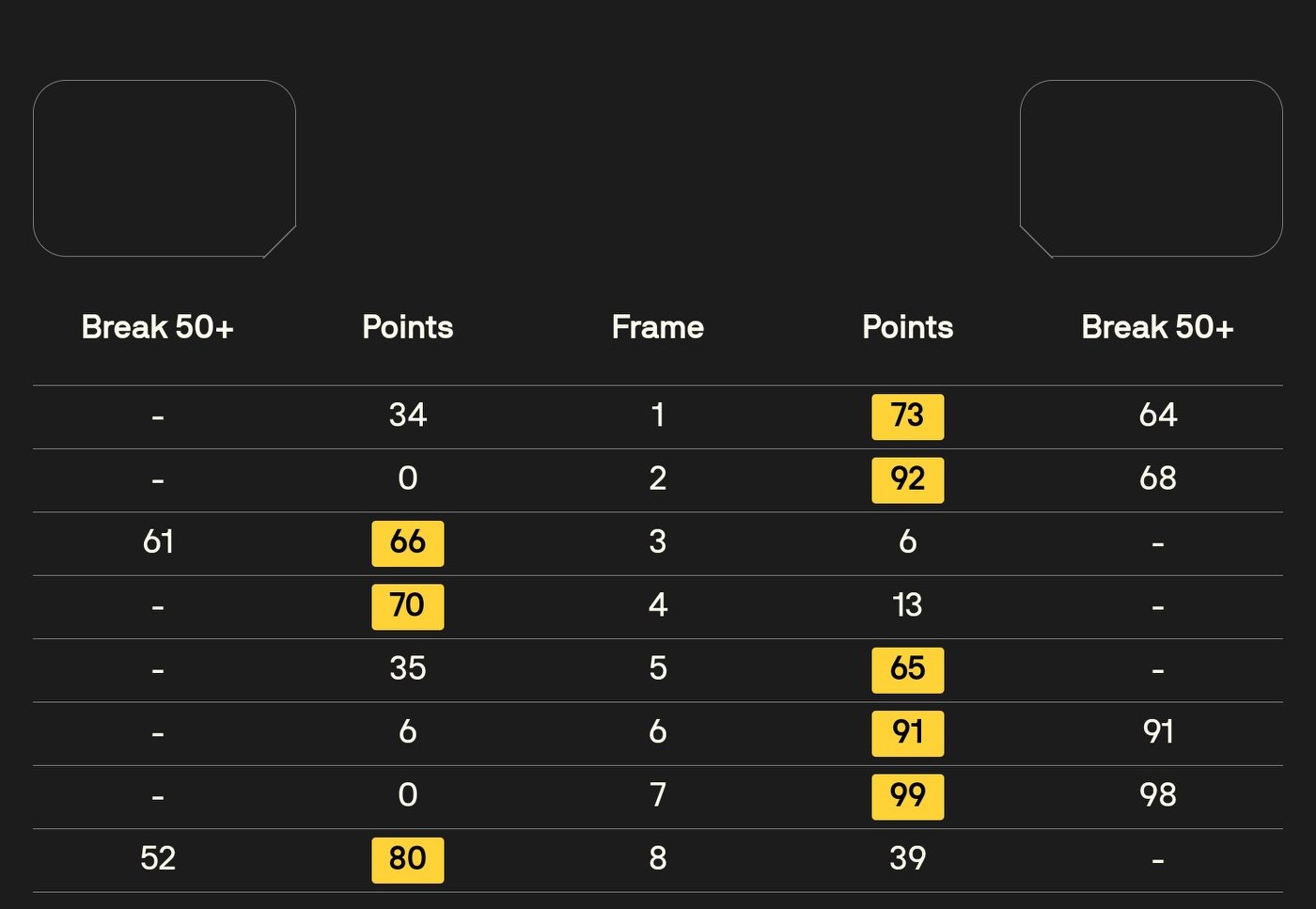Viewport: 1316px width, 909px height.
Task: Click the 39 points score in frame 8
Action: pyautogui.click(x=907, y=858)
